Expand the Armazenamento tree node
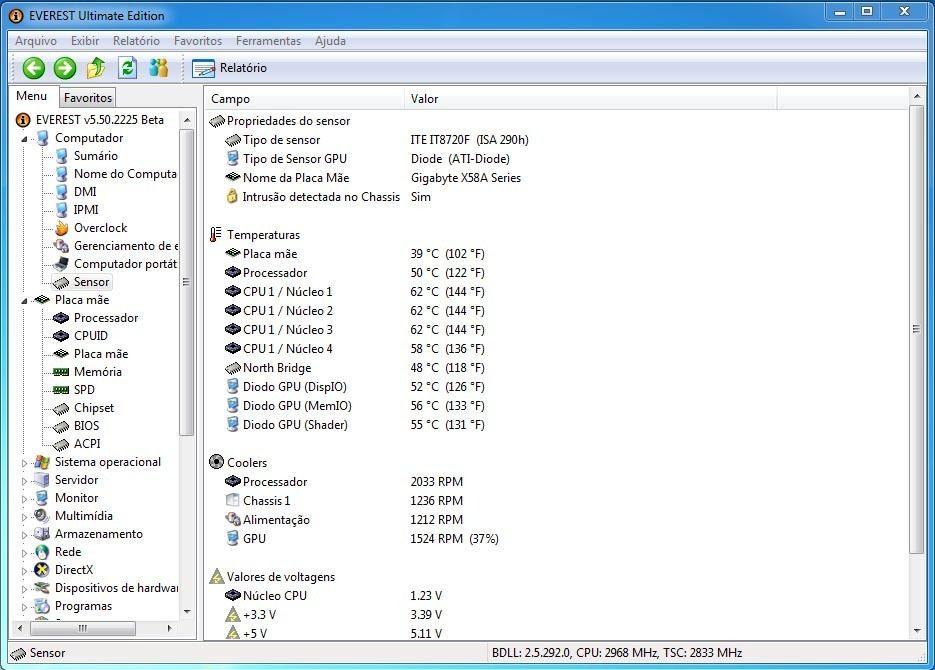This screenshot has width=935, height=670. (x=25, y=535)
